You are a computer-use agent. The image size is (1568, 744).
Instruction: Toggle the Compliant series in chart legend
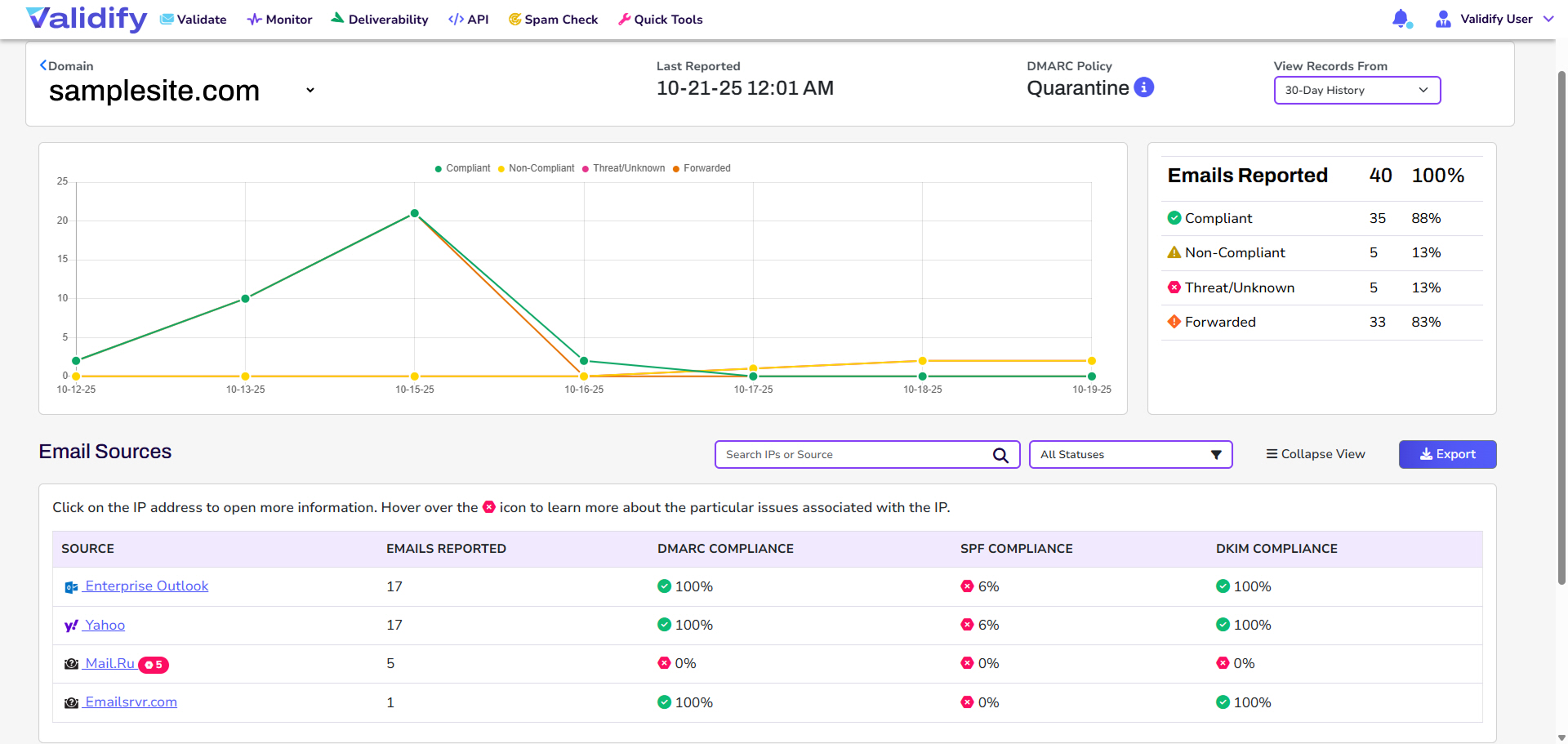click(x=462, y=168)
